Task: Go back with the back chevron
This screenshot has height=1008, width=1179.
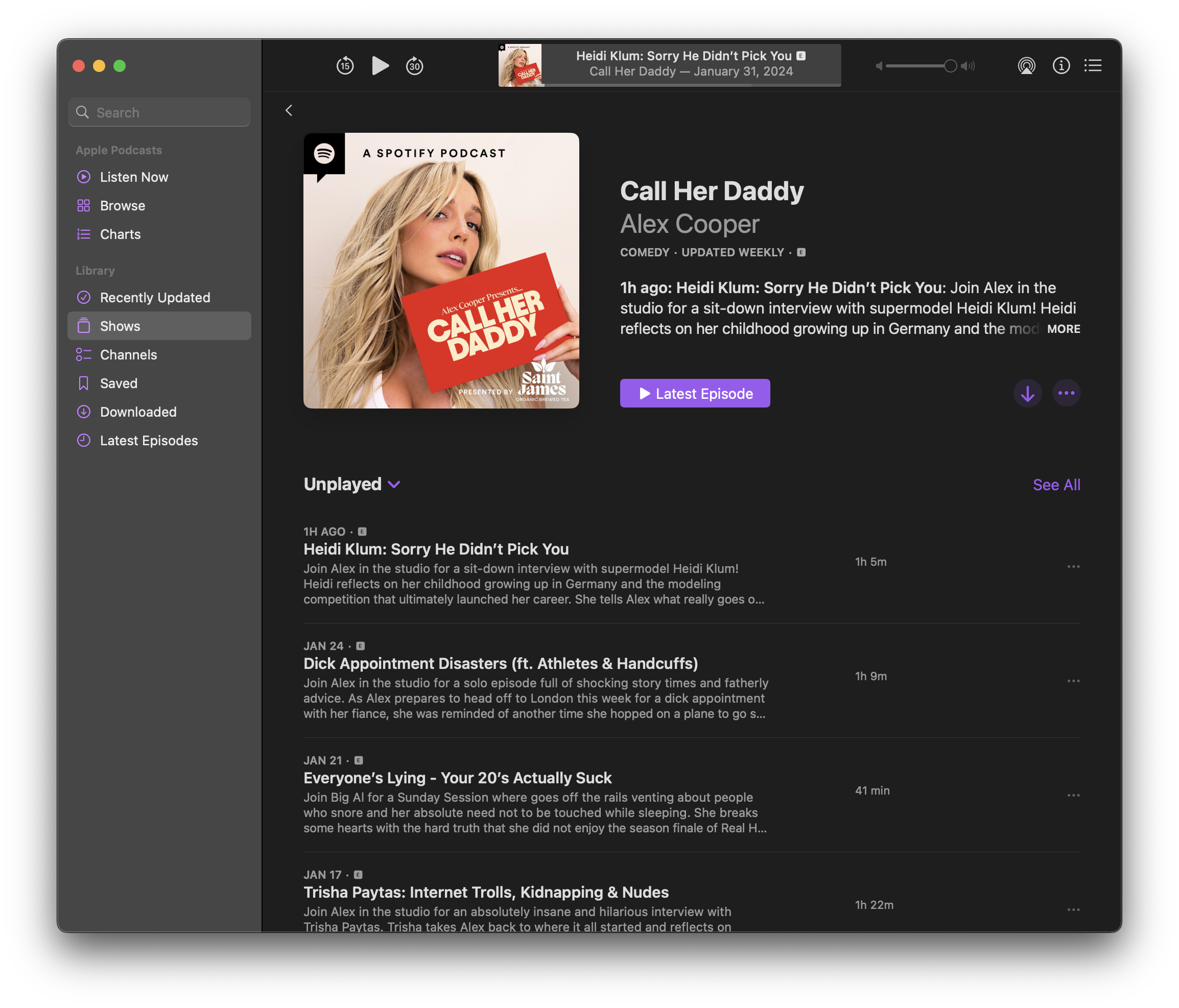Action: [289, 110]
